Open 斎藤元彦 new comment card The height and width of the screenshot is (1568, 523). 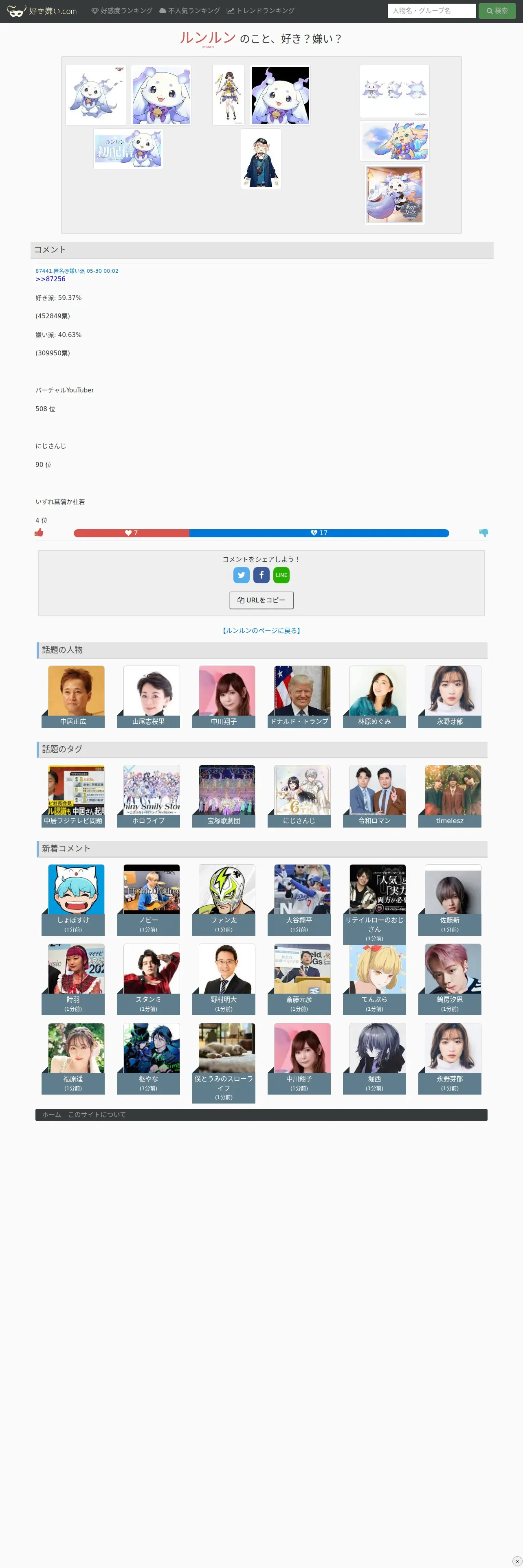pos(299,979)
